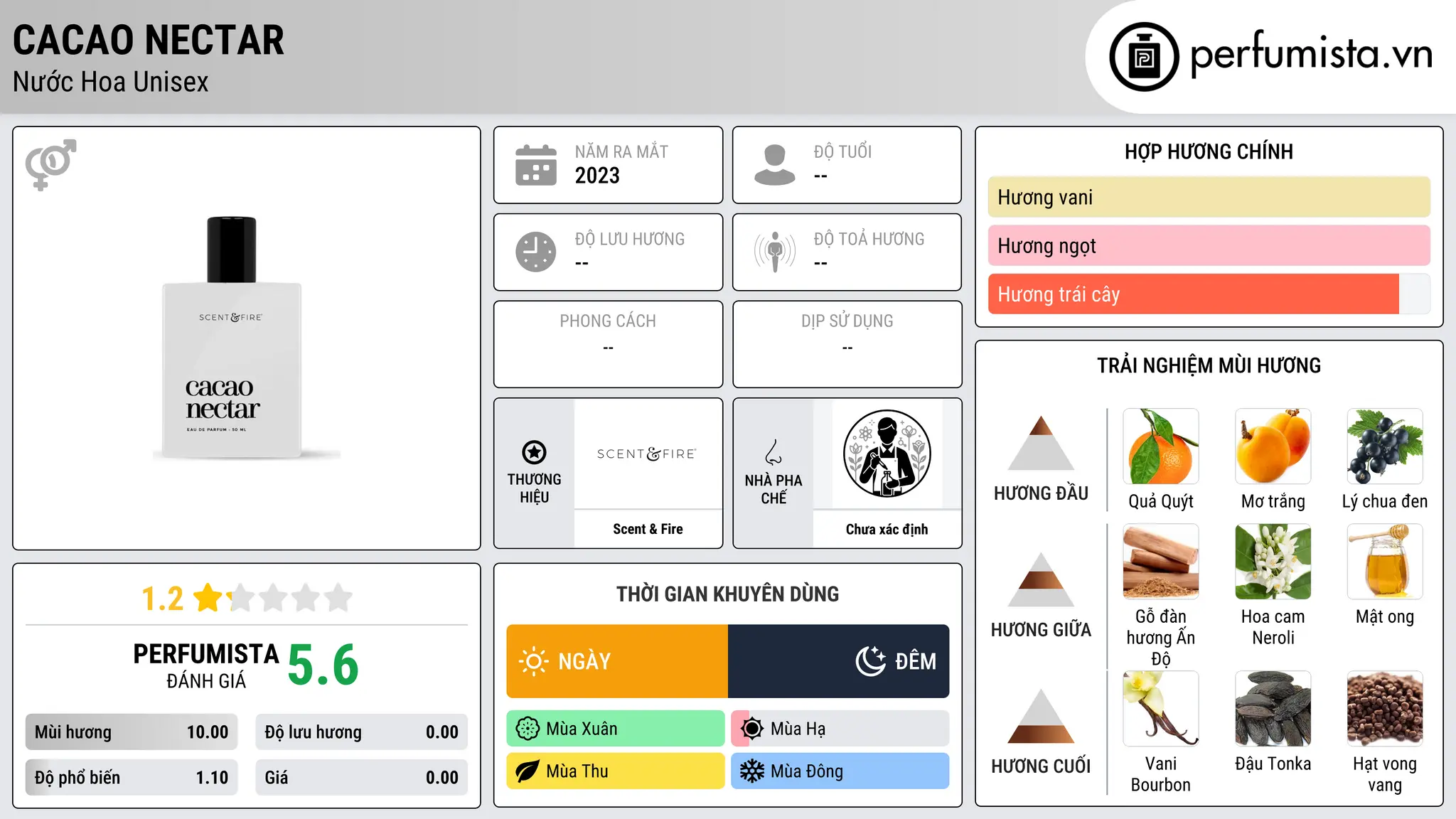Open the Mật ong honey jar image
1456x819 pixels.
click(x=1385, y=562)
